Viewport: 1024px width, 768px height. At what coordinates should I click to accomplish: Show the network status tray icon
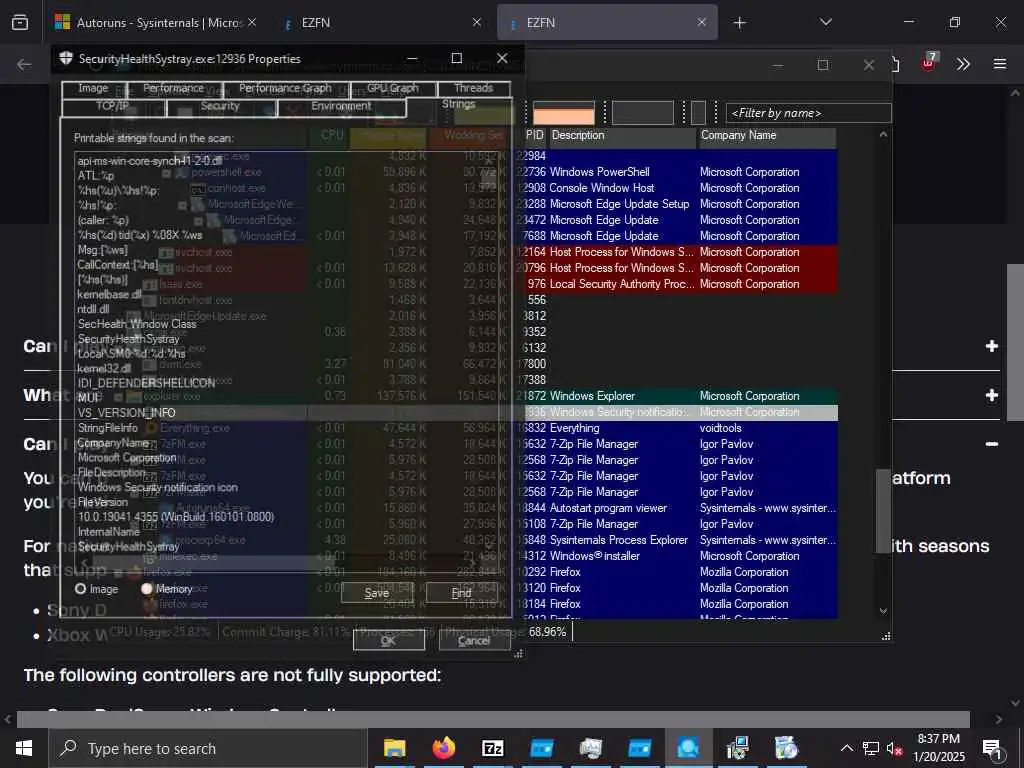[x=871, y=748]
